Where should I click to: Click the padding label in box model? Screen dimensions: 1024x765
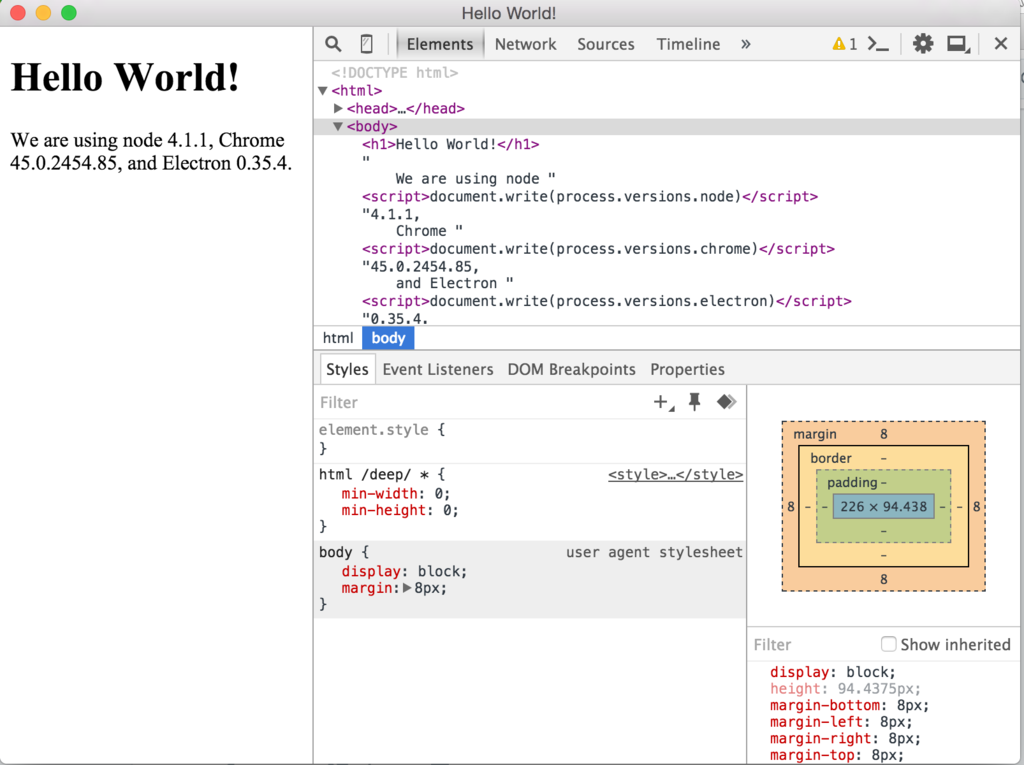pyautogui.click(x=852, y=482)
